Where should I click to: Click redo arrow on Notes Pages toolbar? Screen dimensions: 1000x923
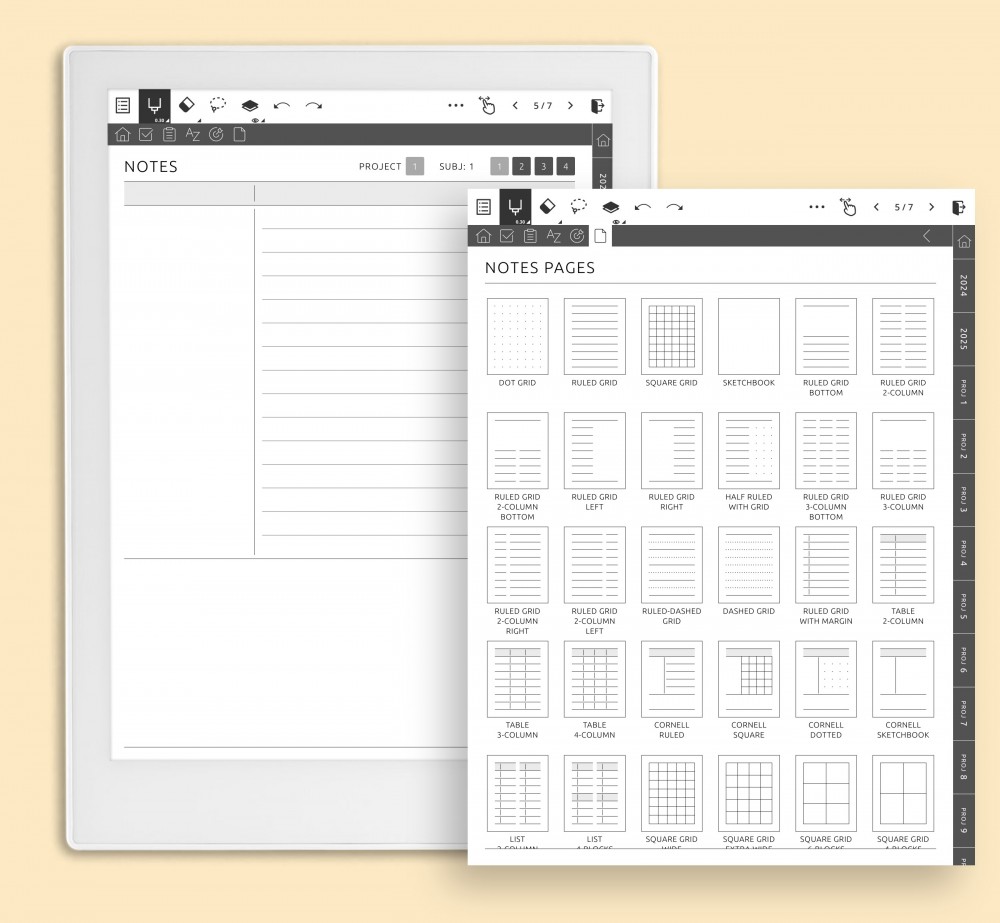tap(675, 207)
